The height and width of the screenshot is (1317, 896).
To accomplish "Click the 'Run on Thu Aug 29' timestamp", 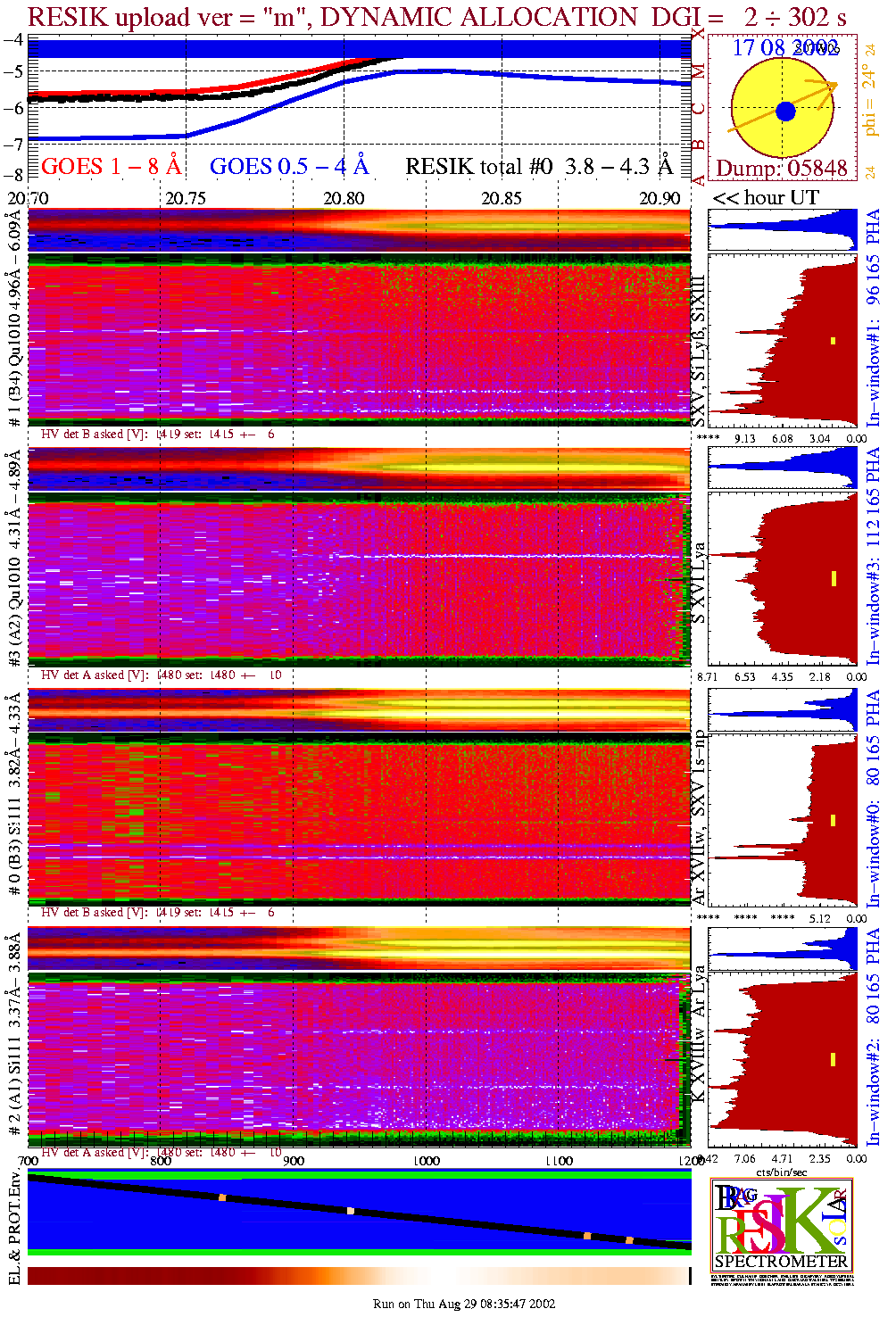I will coord(464,1304).
